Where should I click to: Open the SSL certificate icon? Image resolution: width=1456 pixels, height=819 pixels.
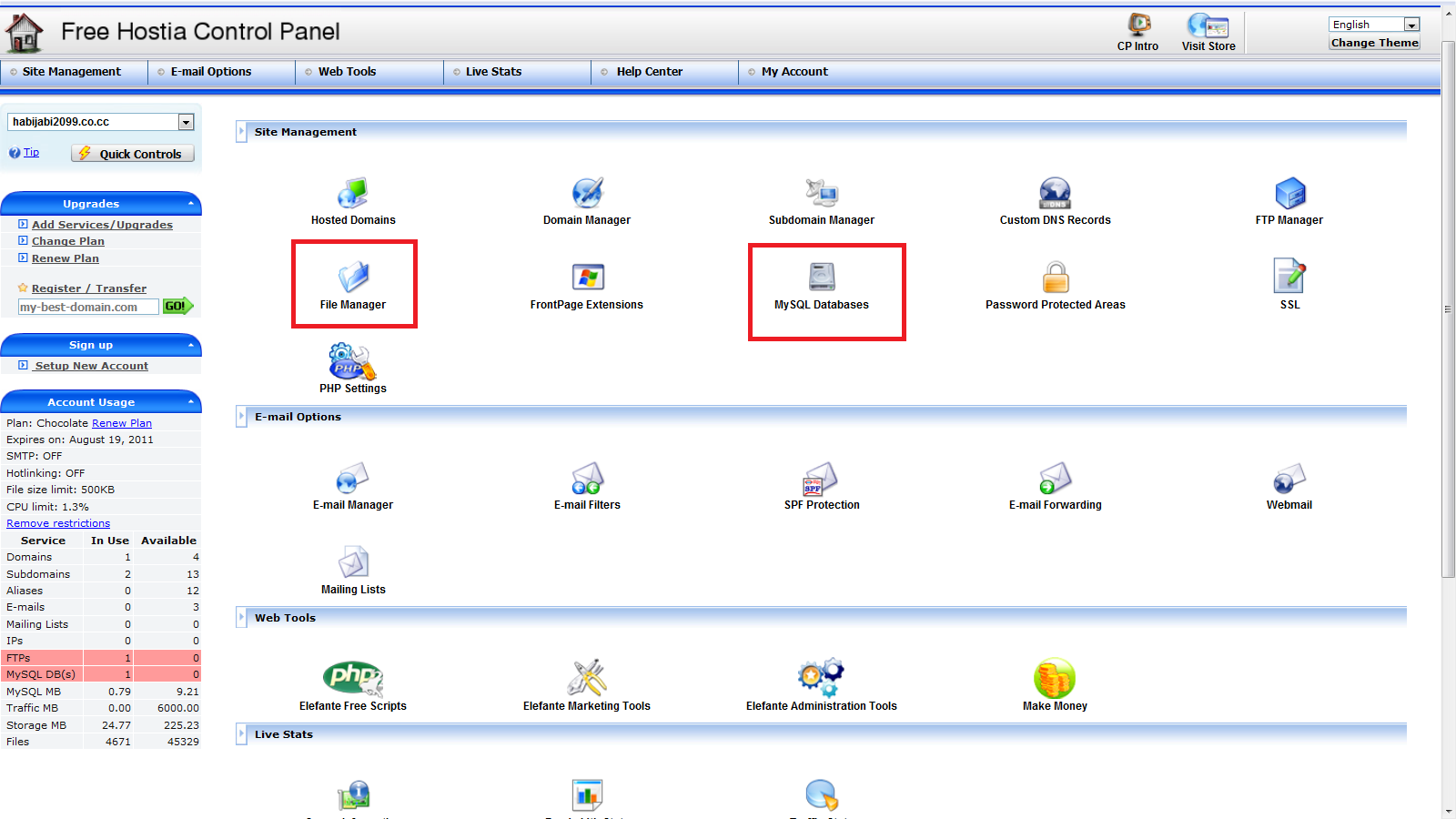pyautogui.click(x=1289, y=276)
